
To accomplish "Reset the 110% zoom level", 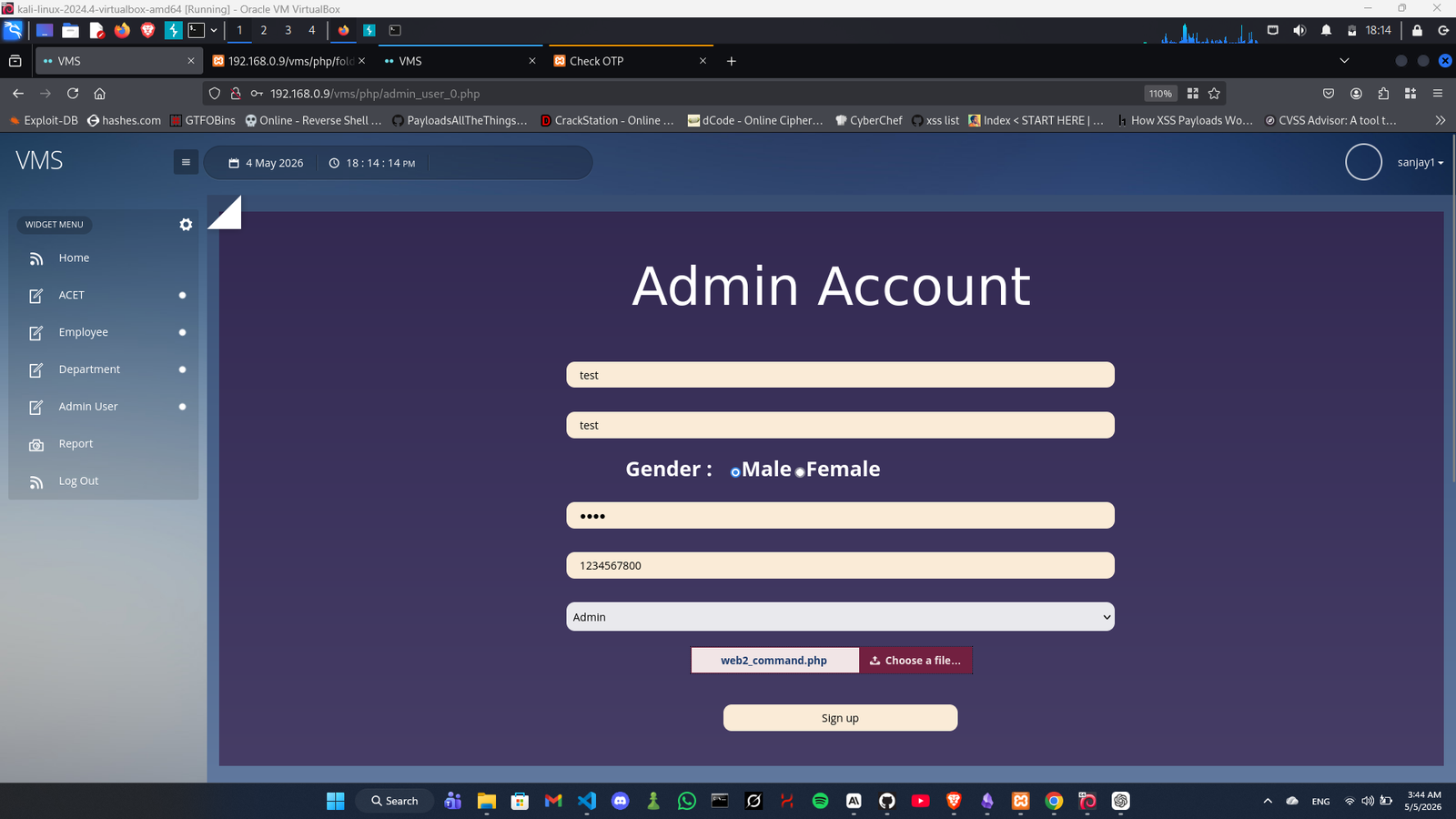I will pos(1160,93).
